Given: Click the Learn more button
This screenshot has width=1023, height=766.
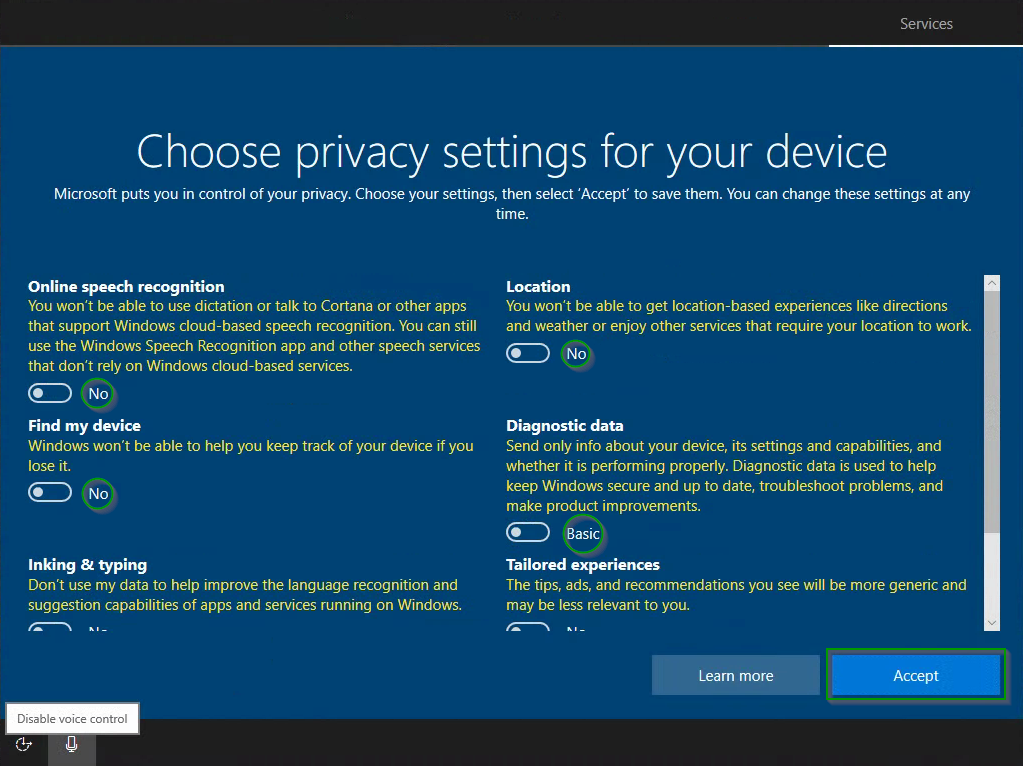Looking at the screenshot, I should coord(735,676).
